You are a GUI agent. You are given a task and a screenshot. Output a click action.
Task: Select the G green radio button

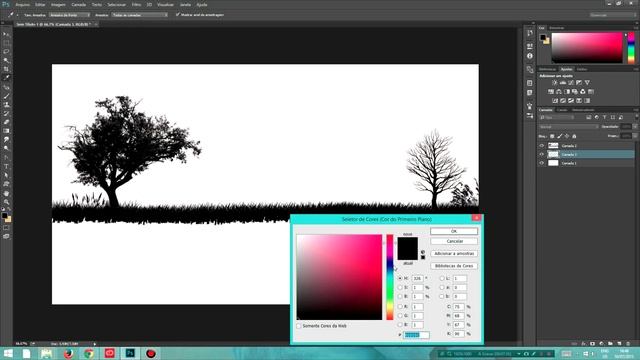coord(400,316)
